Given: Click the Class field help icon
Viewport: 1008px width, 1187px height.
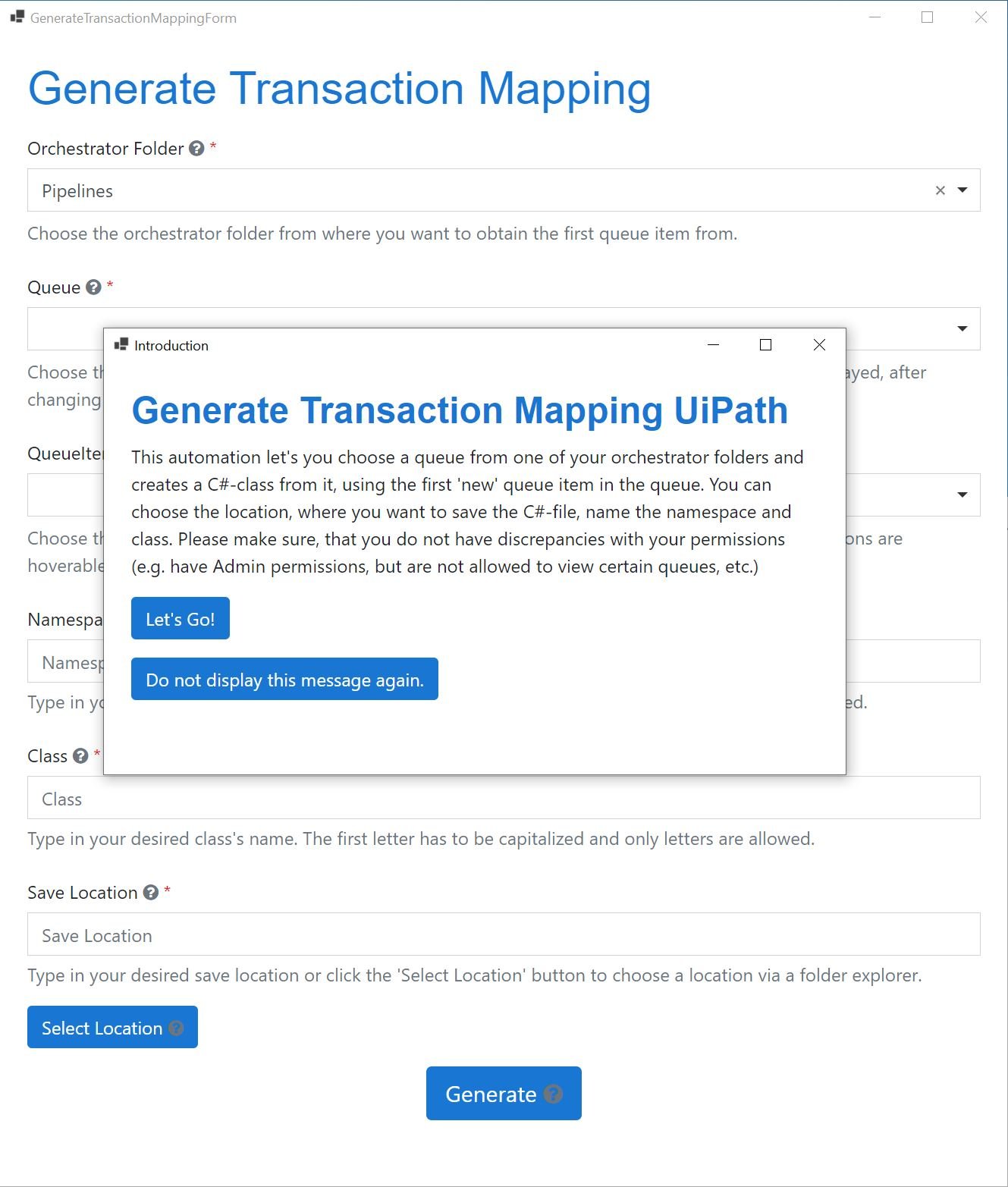Looking at the screenshot, I should coord(80,756).
